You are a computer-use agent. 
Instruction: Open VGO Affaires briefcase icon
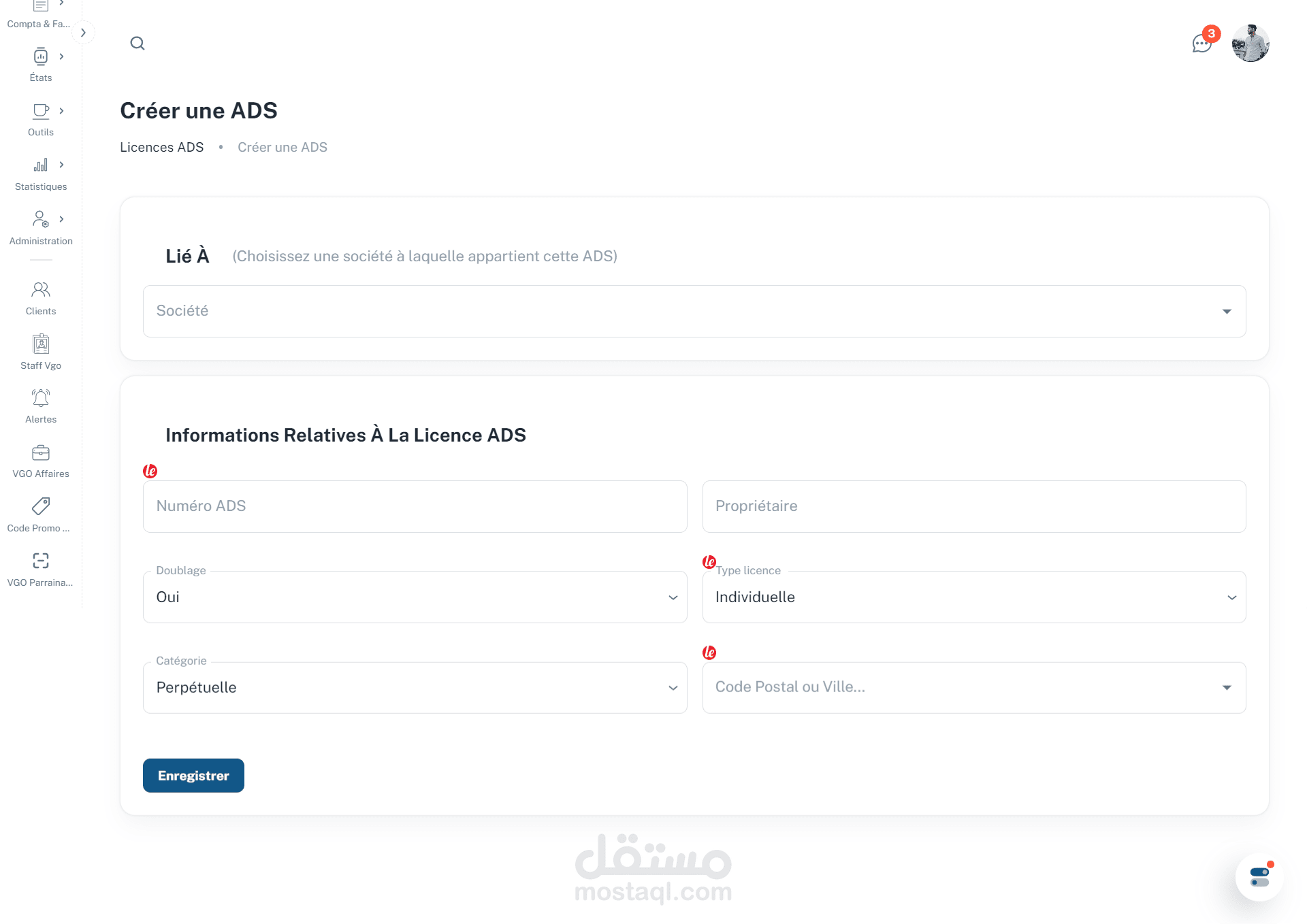click(41, 452)
